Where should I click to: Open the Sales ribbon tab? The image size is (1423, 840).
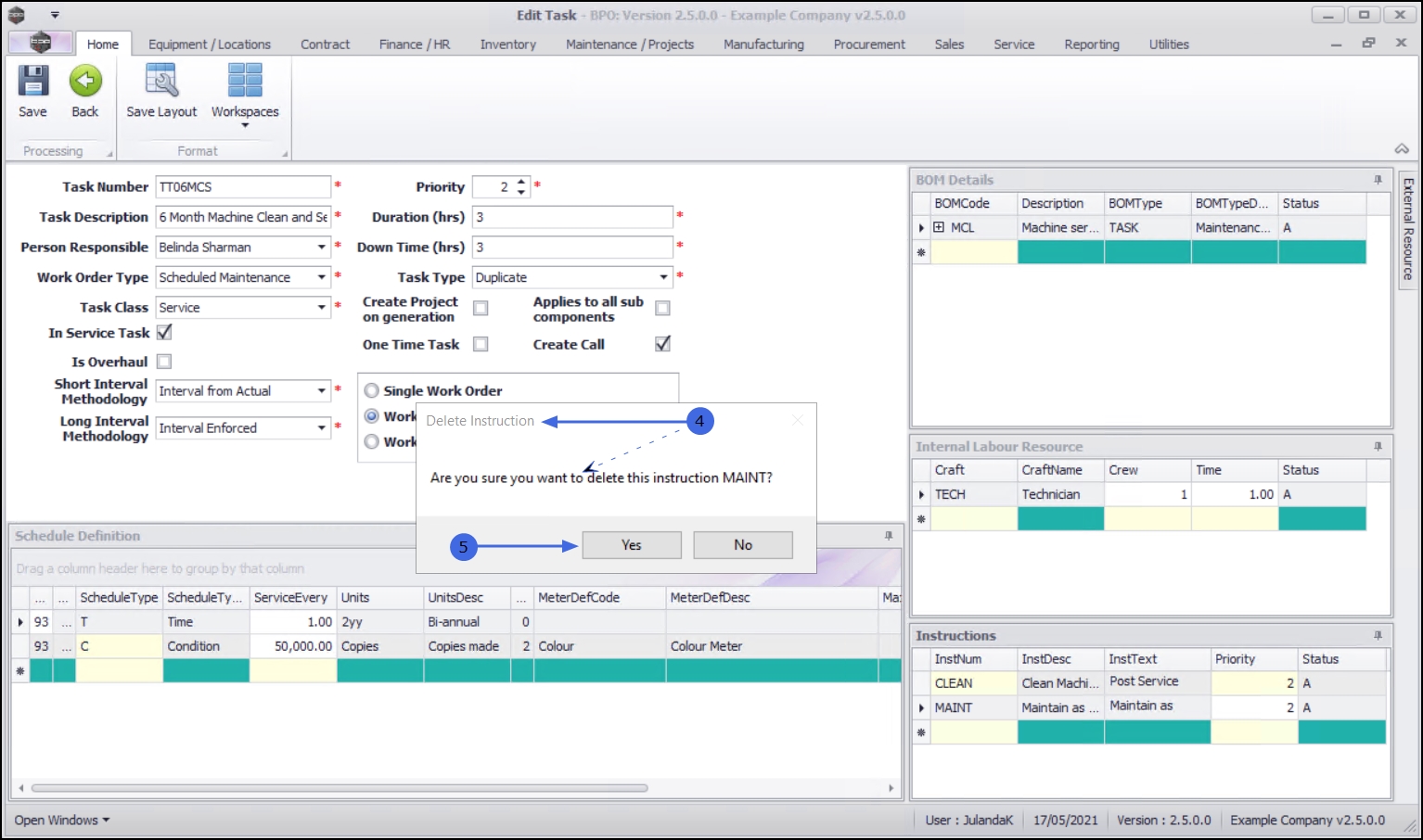click(949, 45)
